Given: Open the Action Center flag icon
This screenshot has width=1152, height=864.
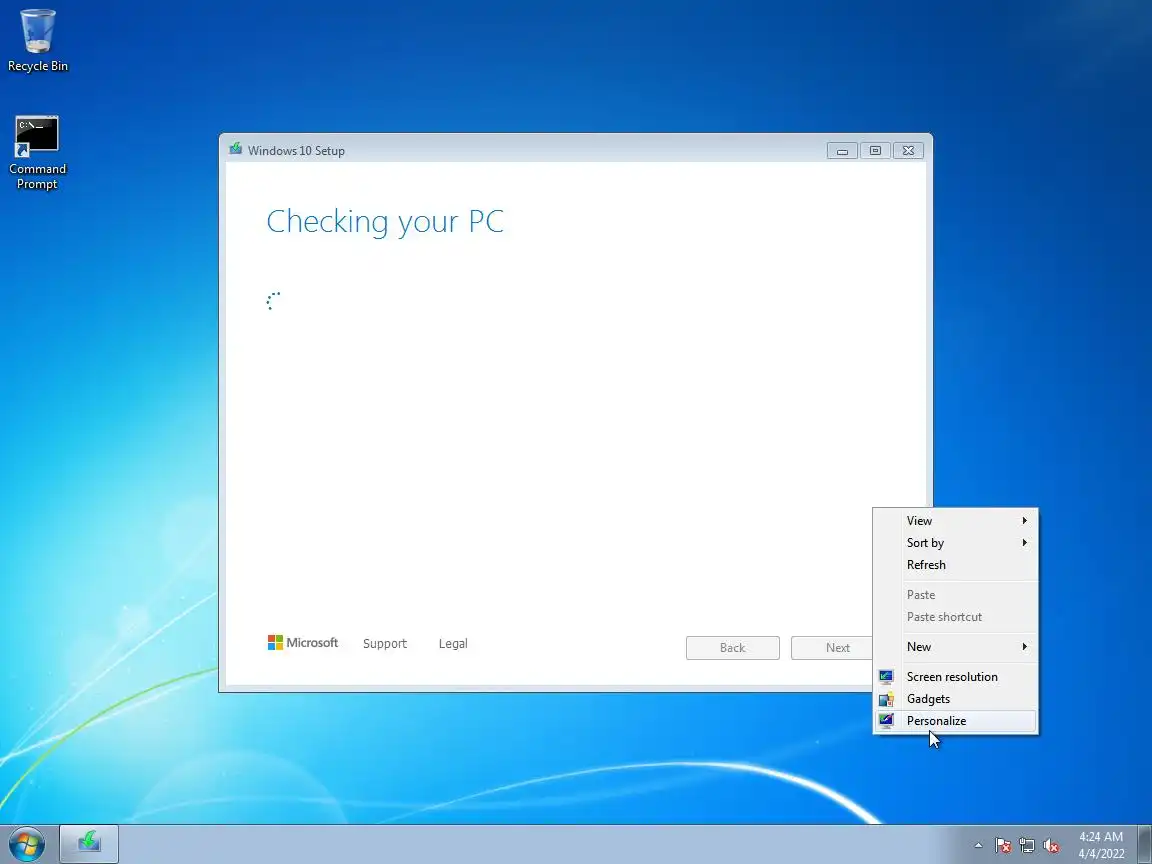Looking at the screenshot, I should (x=1003, y=846).
